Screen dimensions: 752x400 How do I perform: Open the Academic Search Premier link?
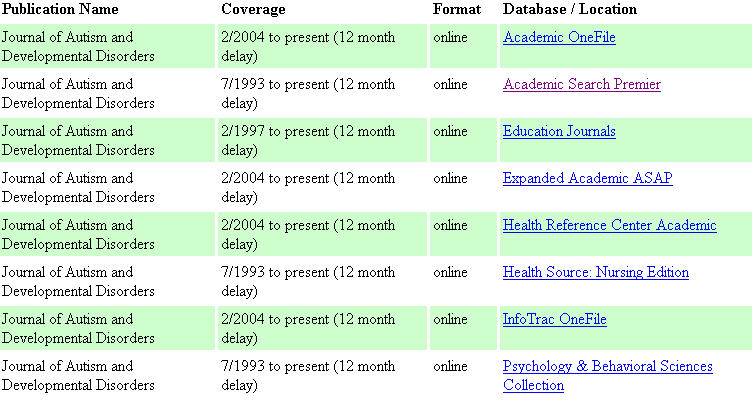[582, 84]
